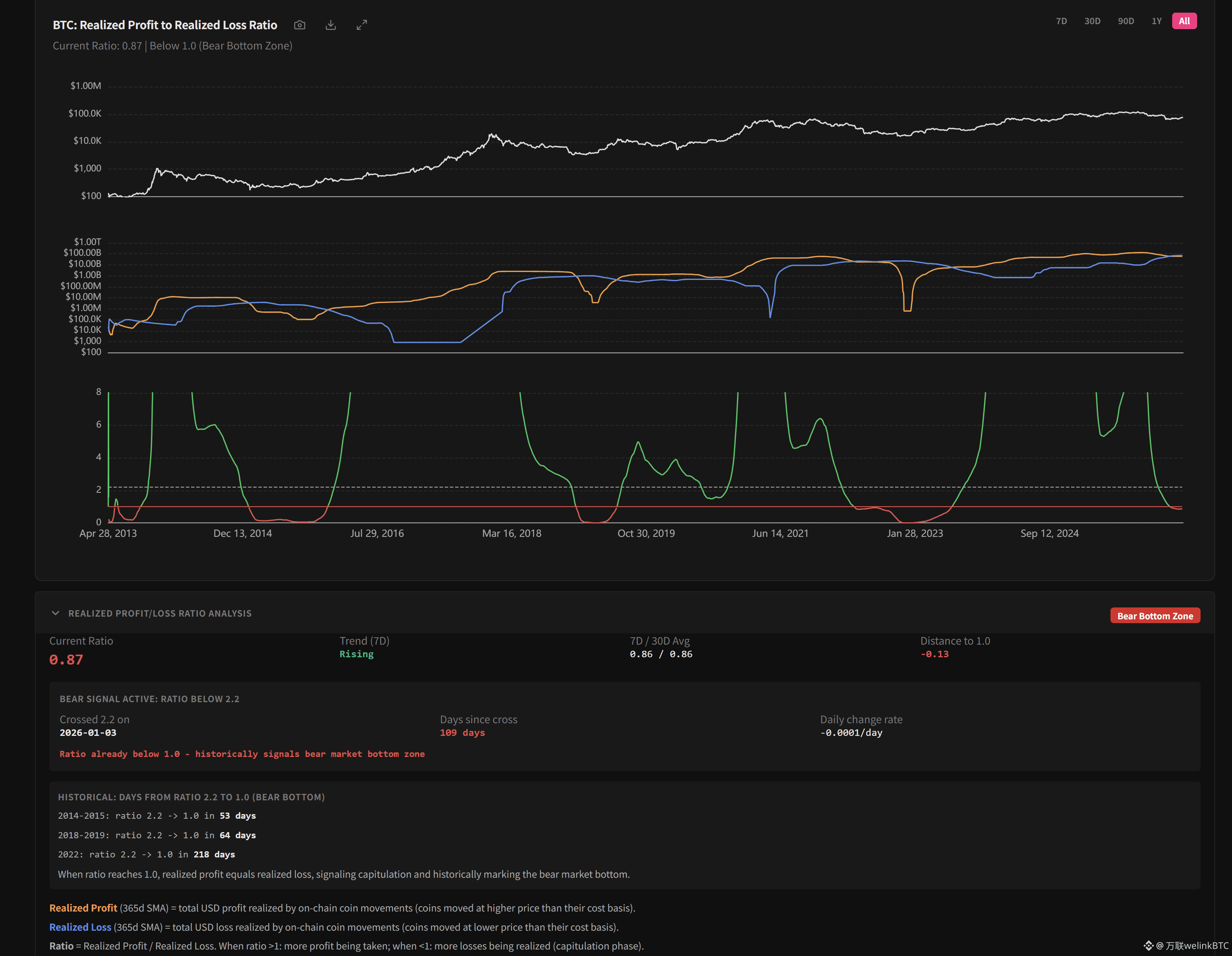Click the Jun 14, 2021 axis label
Screen dimensions: 1232x956
click(780, 533)
